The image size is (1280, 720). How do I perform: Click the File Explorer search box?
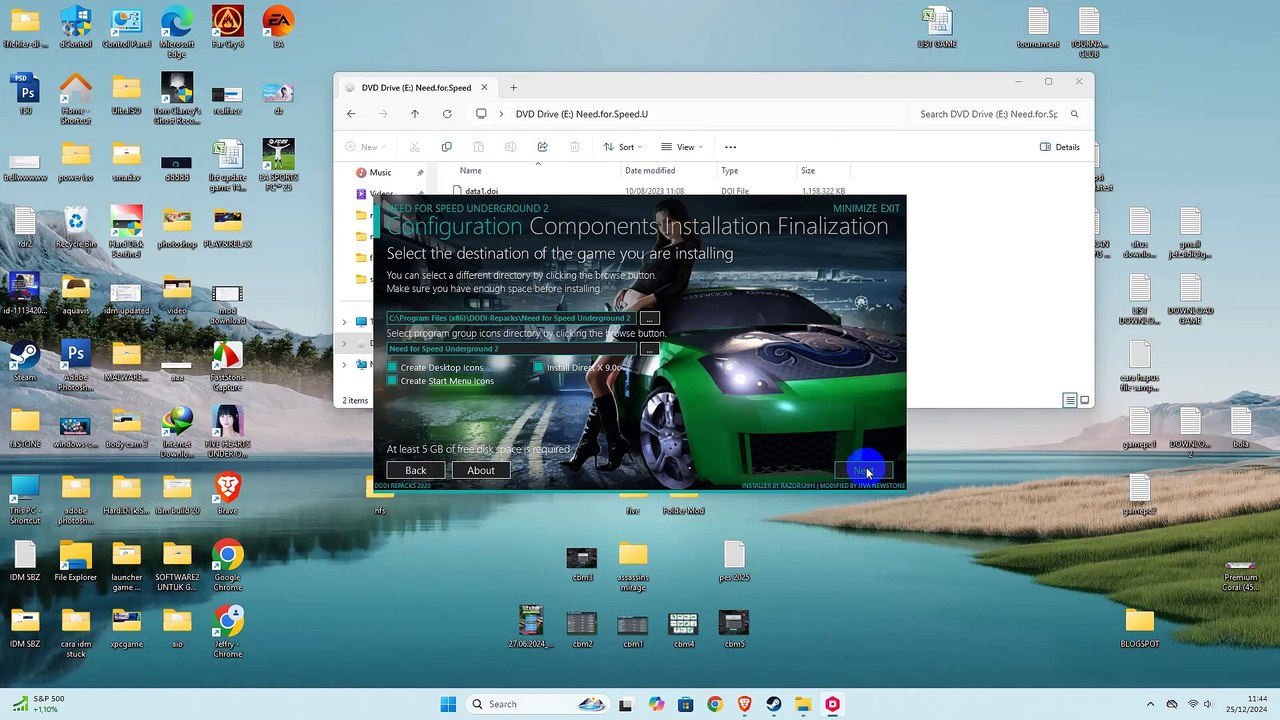coord(997,114)
